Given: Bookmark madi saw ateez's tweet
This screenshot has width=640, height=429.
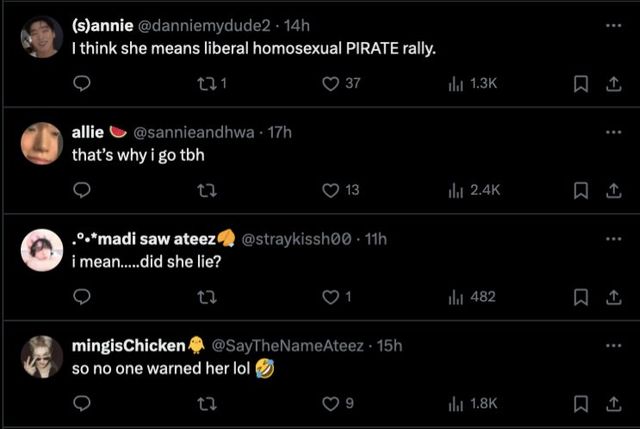Looking at the screenshot, I should [x=579, y=296].
